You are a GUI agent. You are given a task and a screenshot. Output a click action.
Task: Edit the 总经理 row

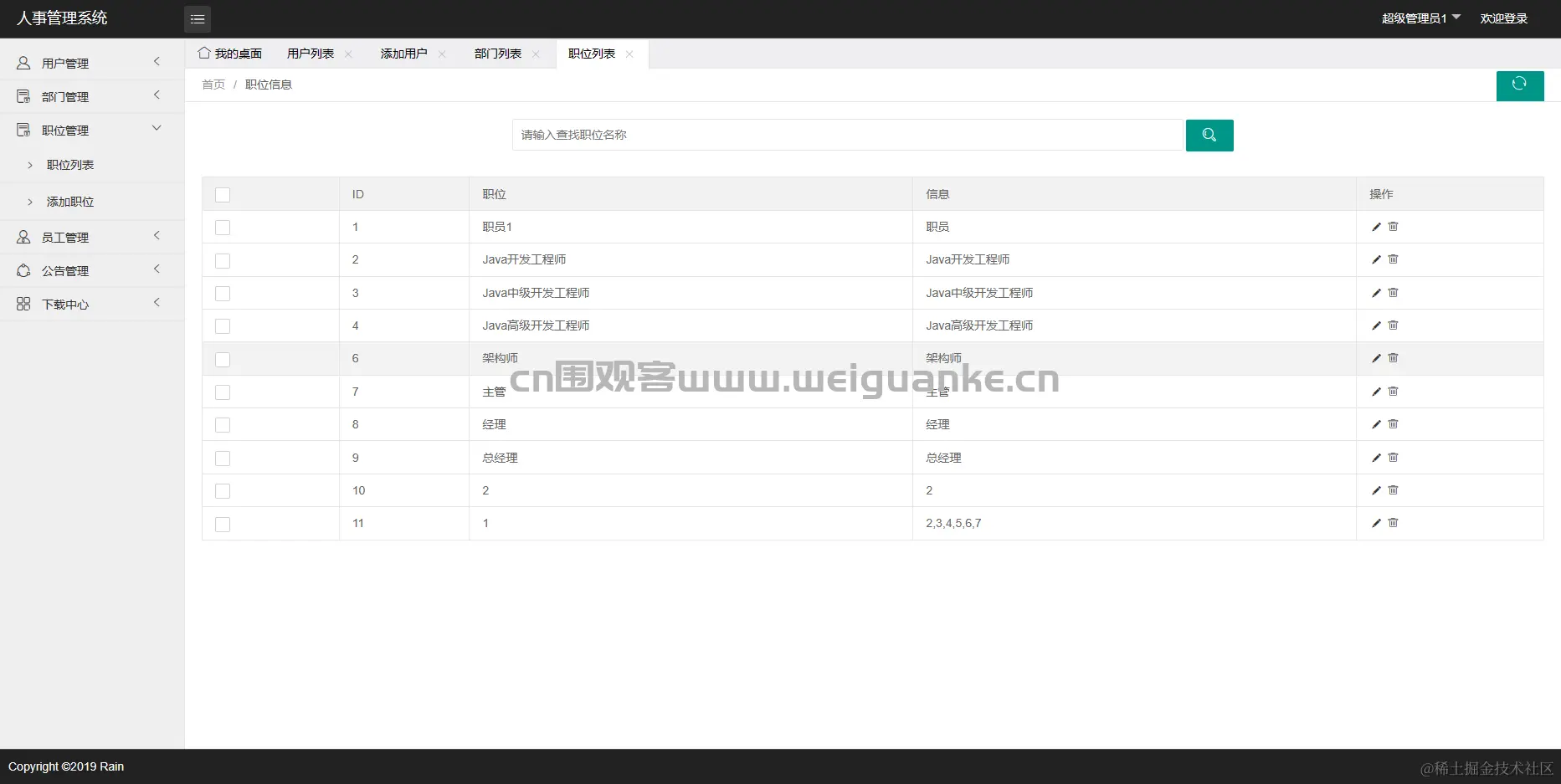point(1377,458)
